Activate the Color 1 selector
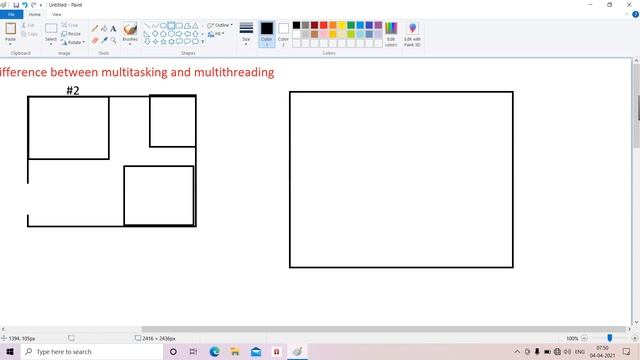This screenshot has height=360, width=640. click(x=267, y=34)
